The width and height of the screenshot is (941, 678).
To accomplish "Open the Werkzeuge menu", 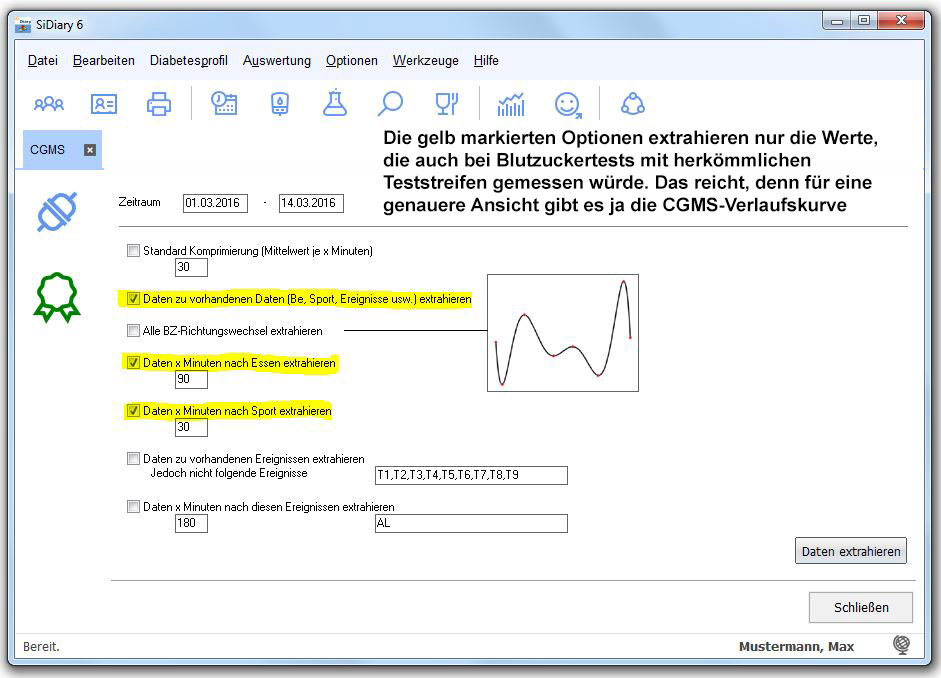I will [425, 61].
